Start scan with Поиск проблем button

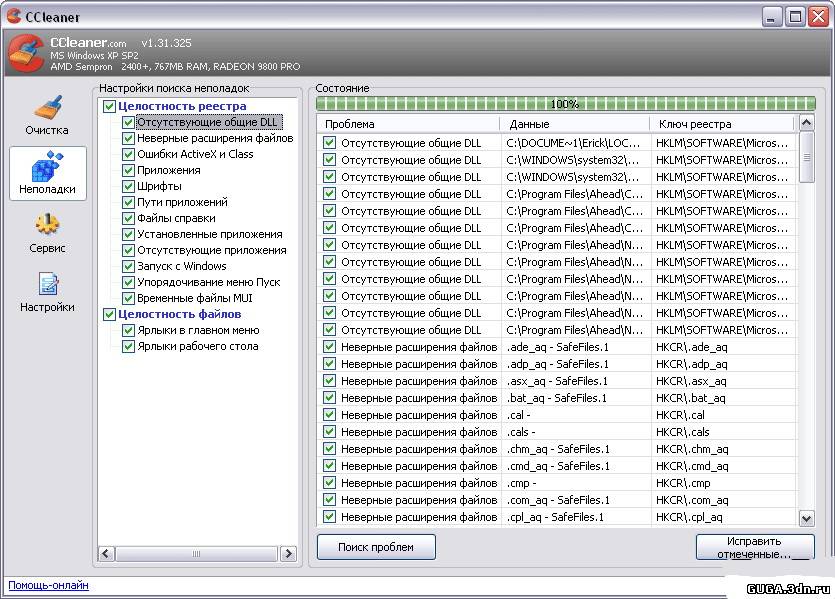376,547
